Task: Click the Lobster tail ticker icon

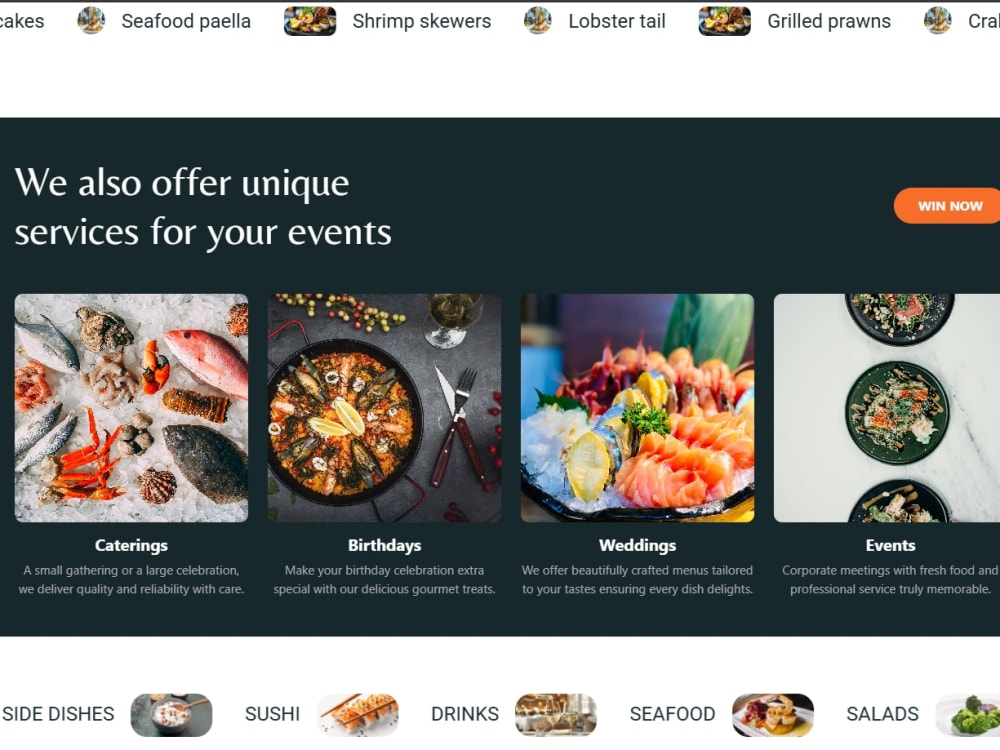Action: pos(538,20)
